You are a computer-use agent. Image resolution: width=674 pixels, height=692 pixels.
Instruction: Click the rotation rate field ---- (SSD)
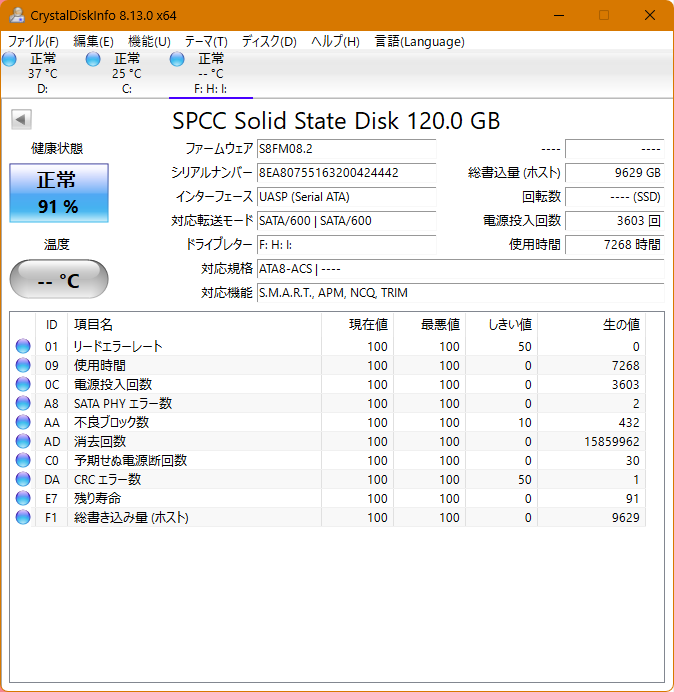pyautogui.click(x=614, y=197)
